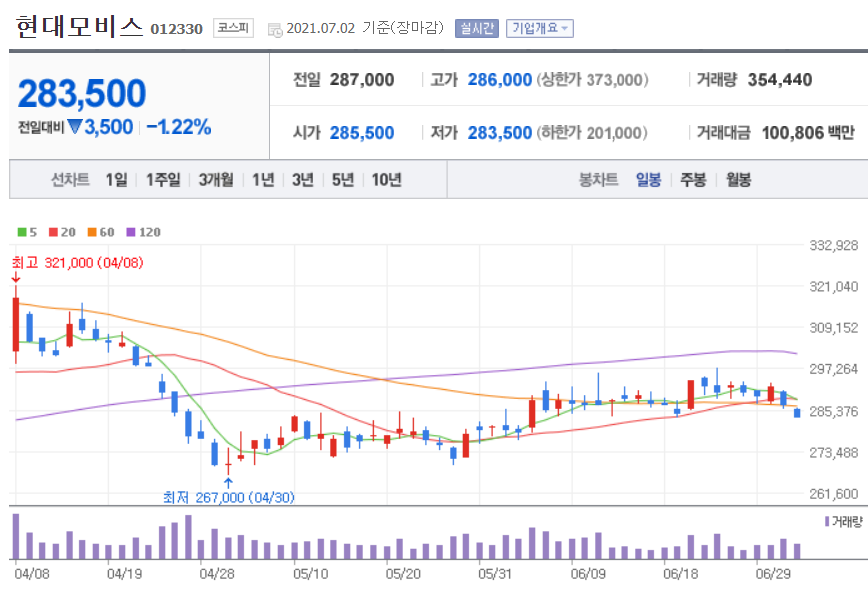Switch to the 월봉 candlestick chart
The height and width of the screenshot is (591, 868).
coord(738,179)
